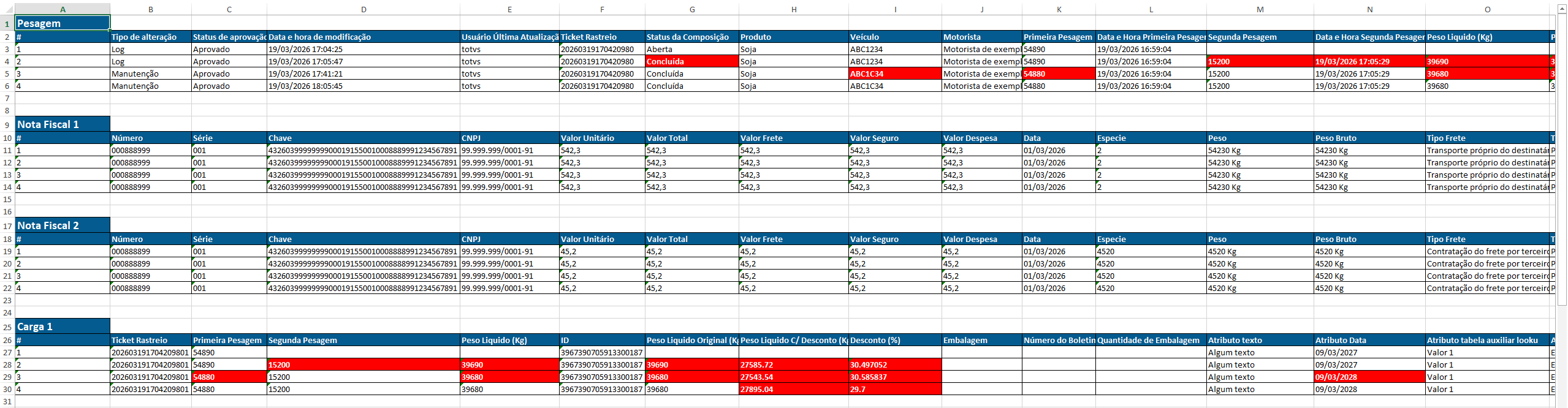This screenshot has height=408, width=1568.
Task: Click the "Número do Boletin" header cell
Action: (1059, 340)
